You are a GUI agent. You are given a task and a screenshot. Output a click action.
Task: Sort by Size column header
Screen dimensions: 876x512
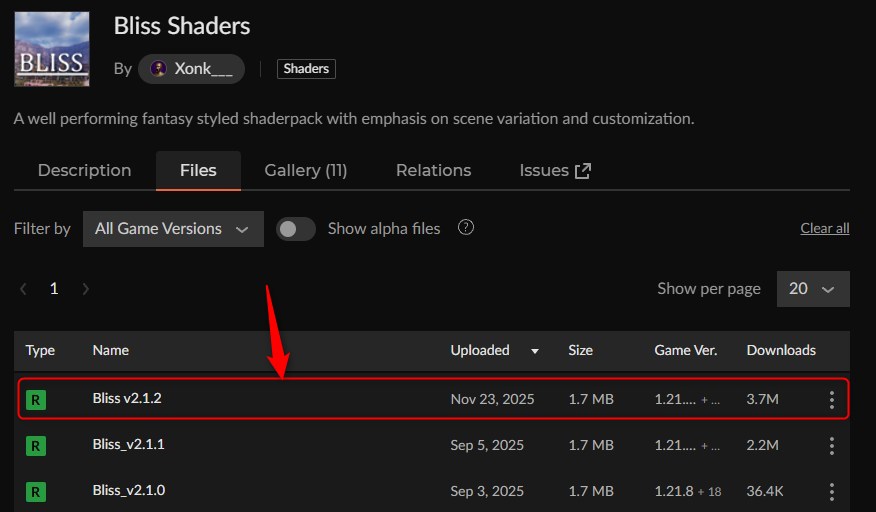580,350
